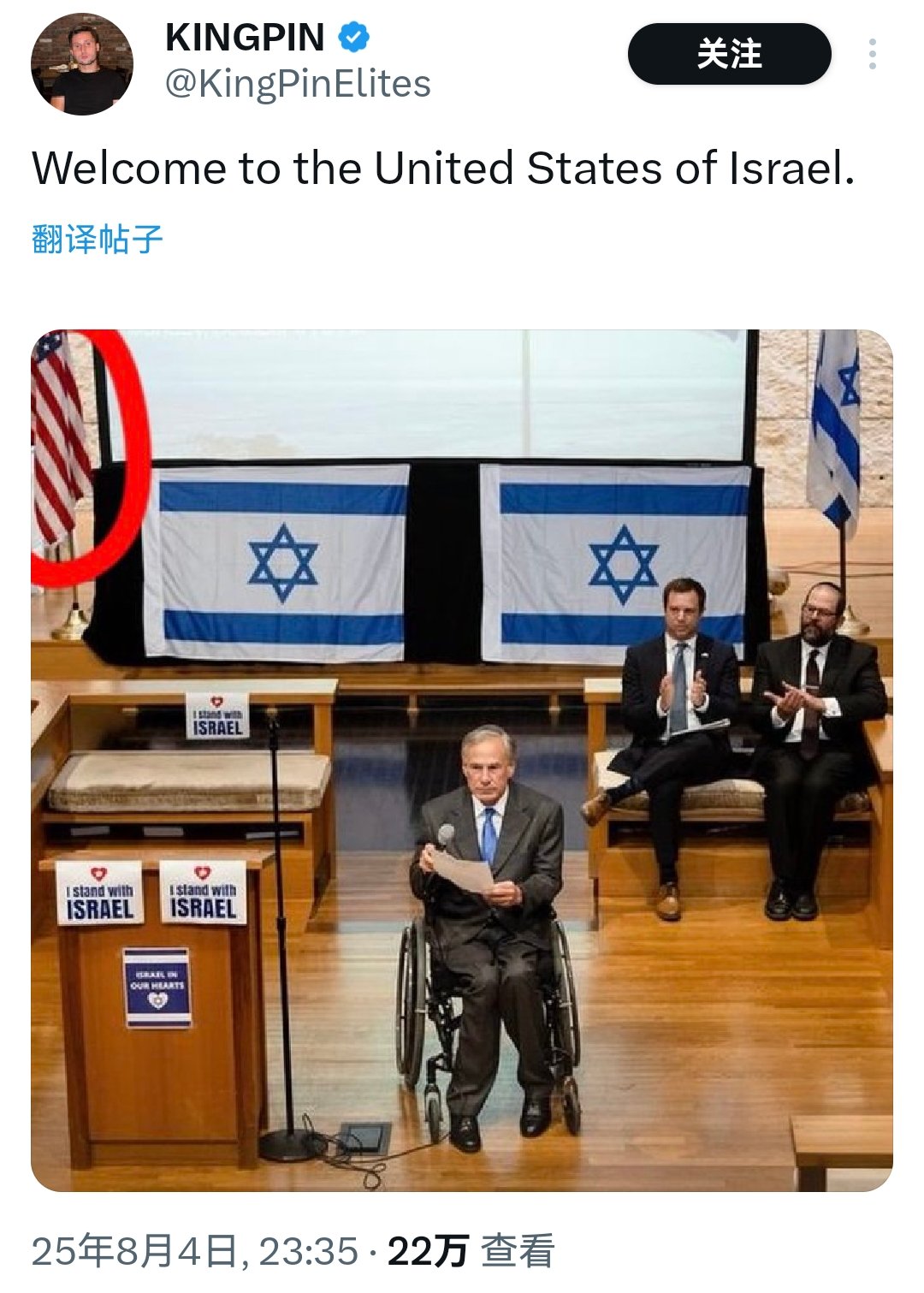Click the 翻译帖子 translate post link
Viewport: 924px width, 1293px height.
click(98, 239)
